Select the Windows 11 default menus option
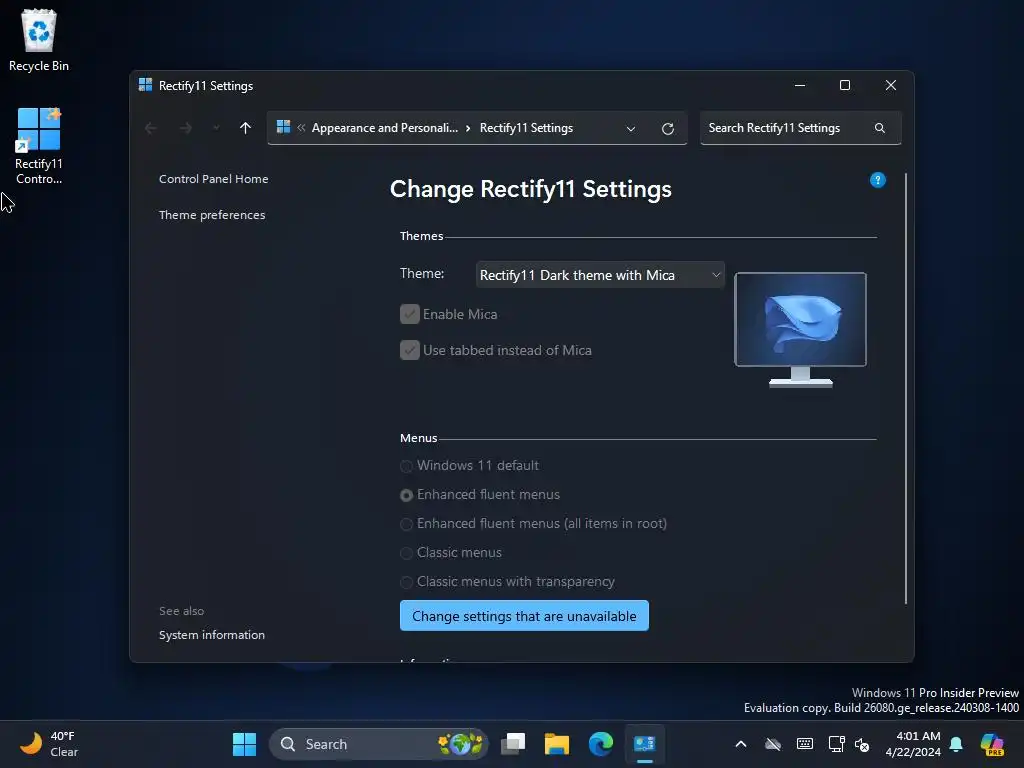1024x768 pixels. (406, 466)
